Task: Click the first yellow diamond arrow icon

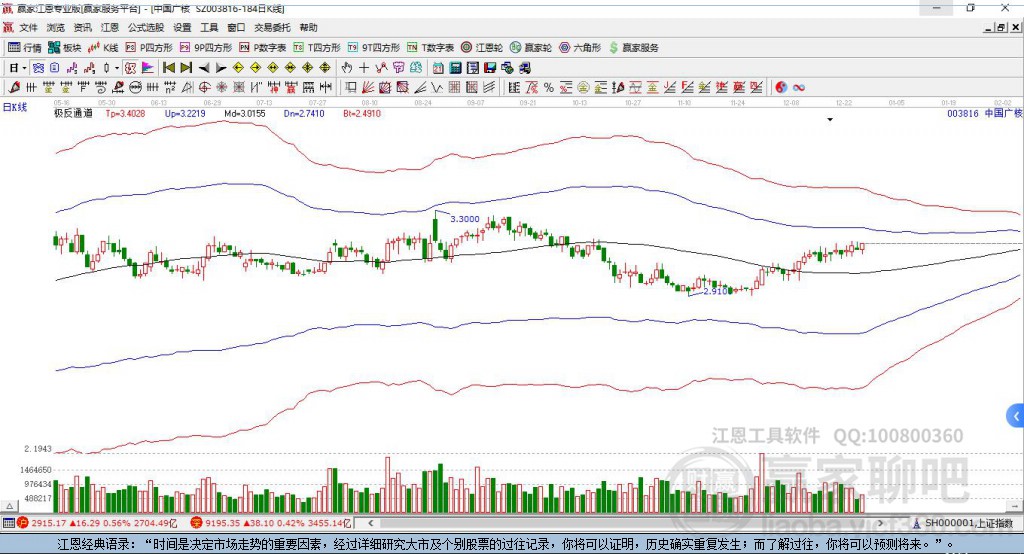Action: pyautogui.click(x=238, y=68)
